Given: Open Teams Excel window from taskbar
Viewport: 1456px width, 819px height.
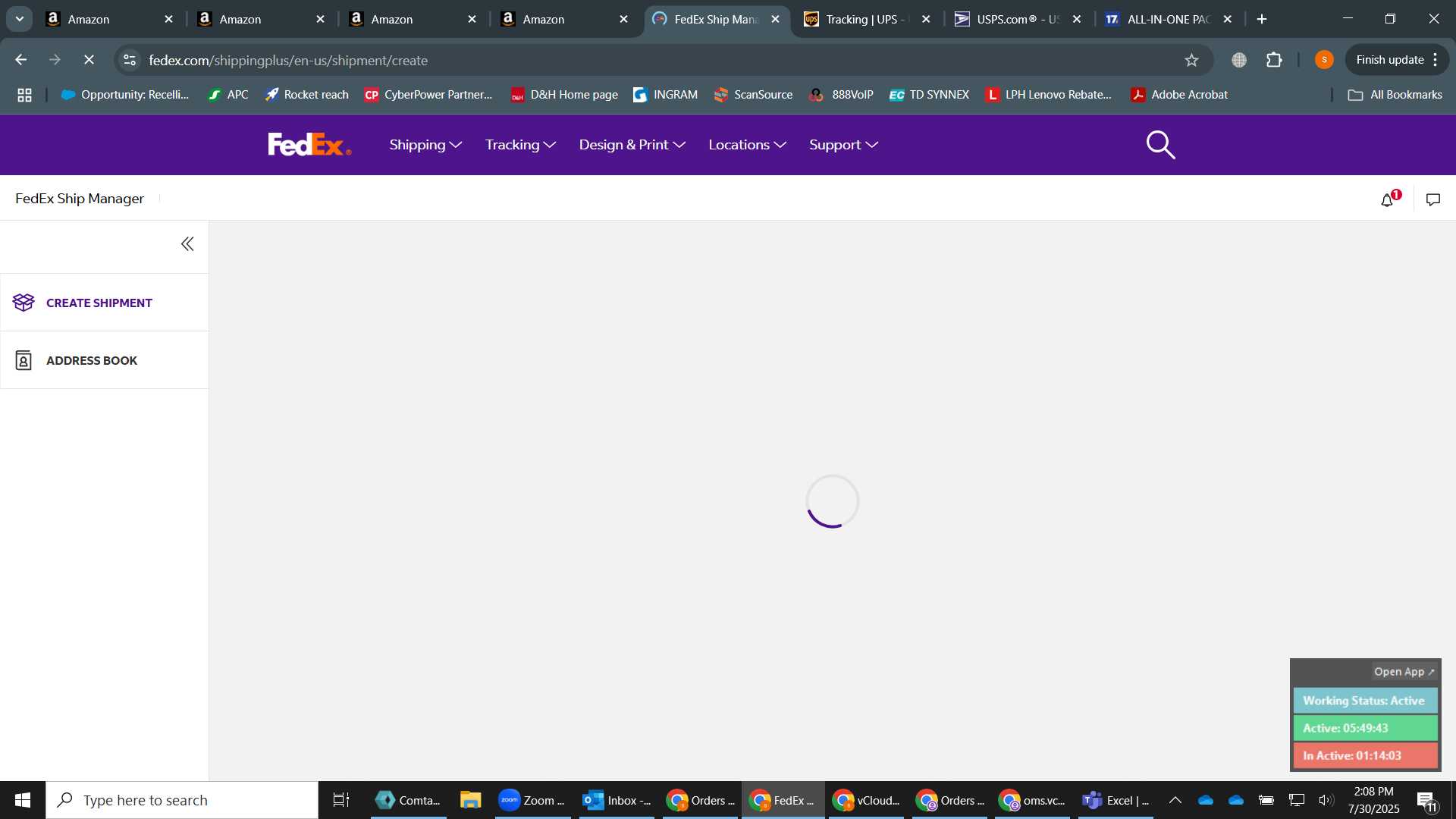Looking at the screenshot, I should [x=1116, y=800].
